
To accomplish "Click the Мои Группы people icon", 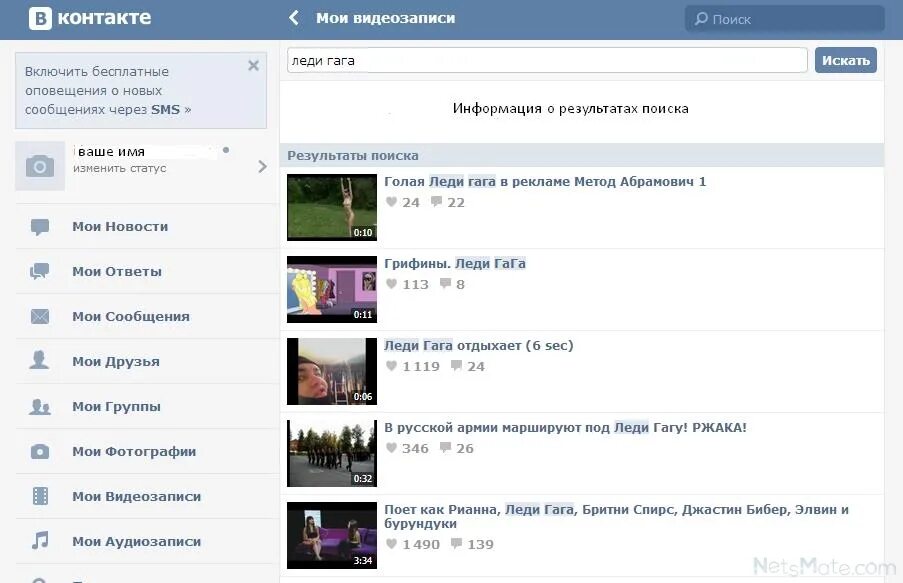I will 40,406.
